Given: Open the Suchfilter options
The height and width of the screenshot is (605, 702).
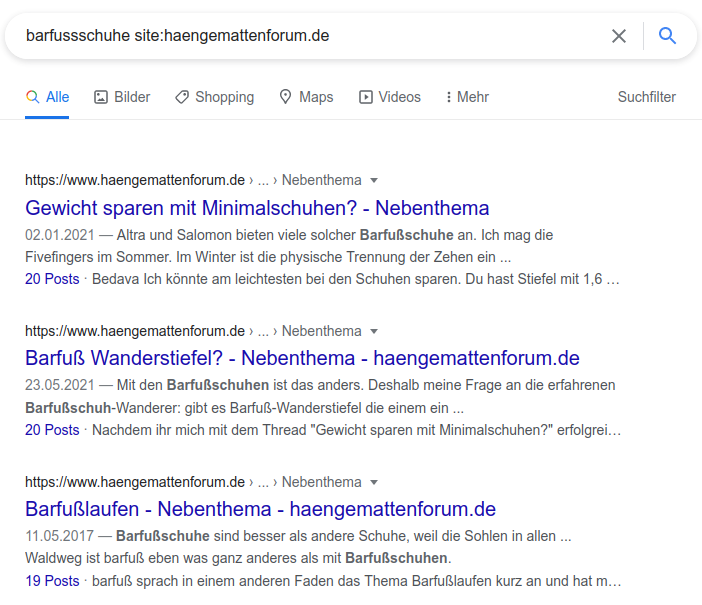Looking at the screenshot, I should pos(646,97).
